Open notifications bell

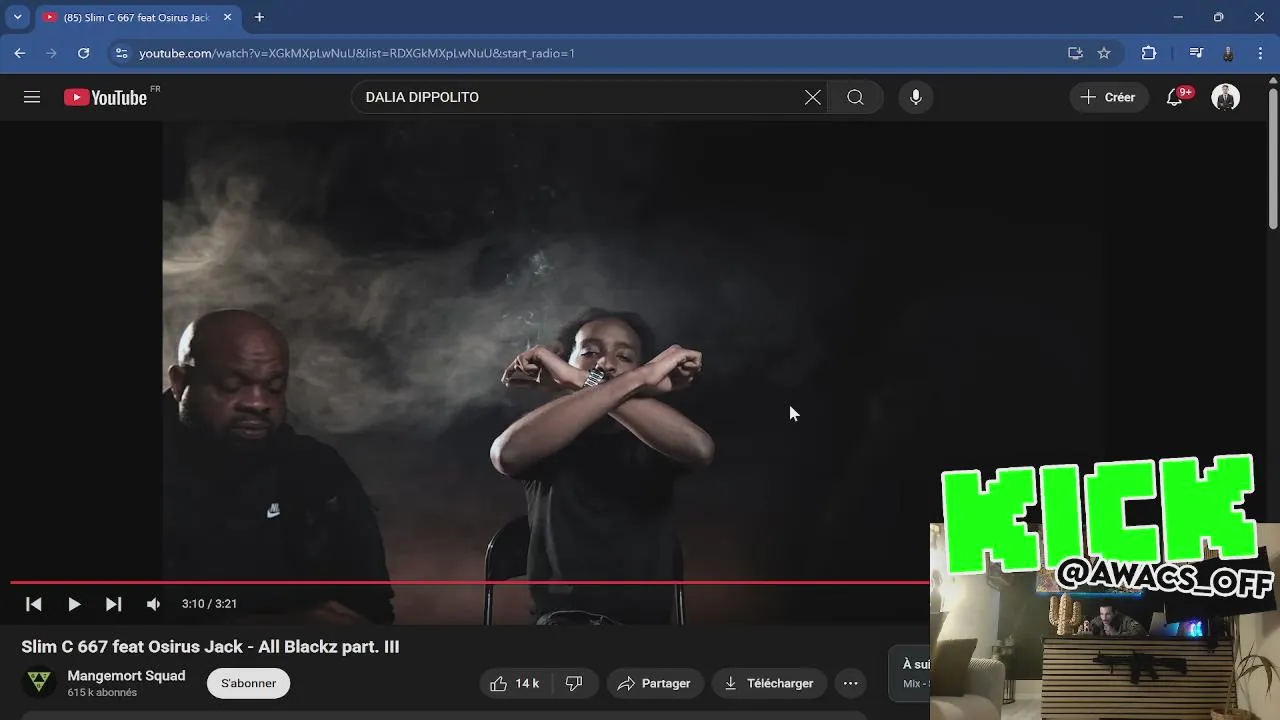[1175, 97]
